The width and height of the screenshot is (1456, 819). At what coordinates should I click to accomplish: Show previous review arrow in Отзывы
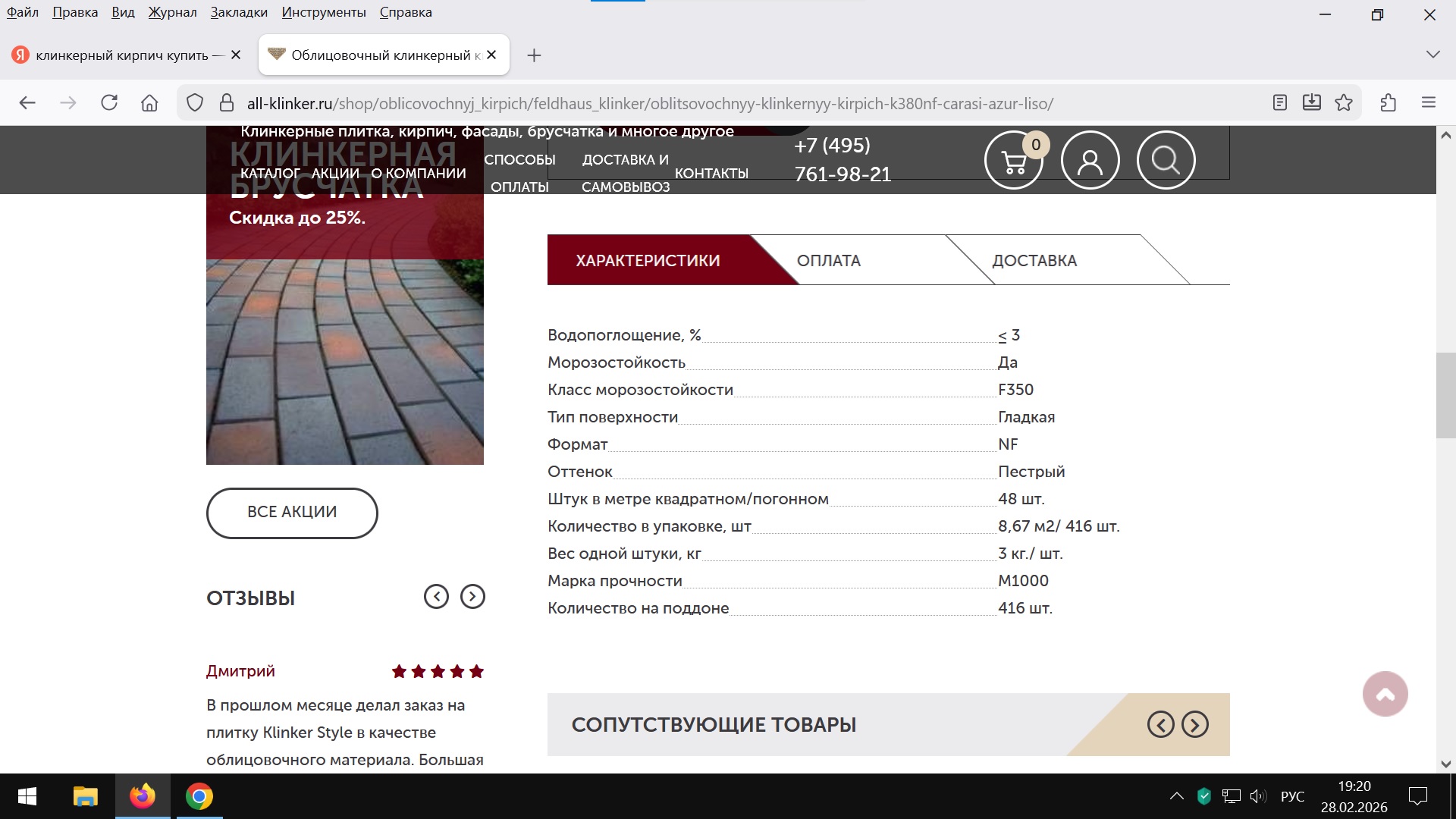[436, 597]
